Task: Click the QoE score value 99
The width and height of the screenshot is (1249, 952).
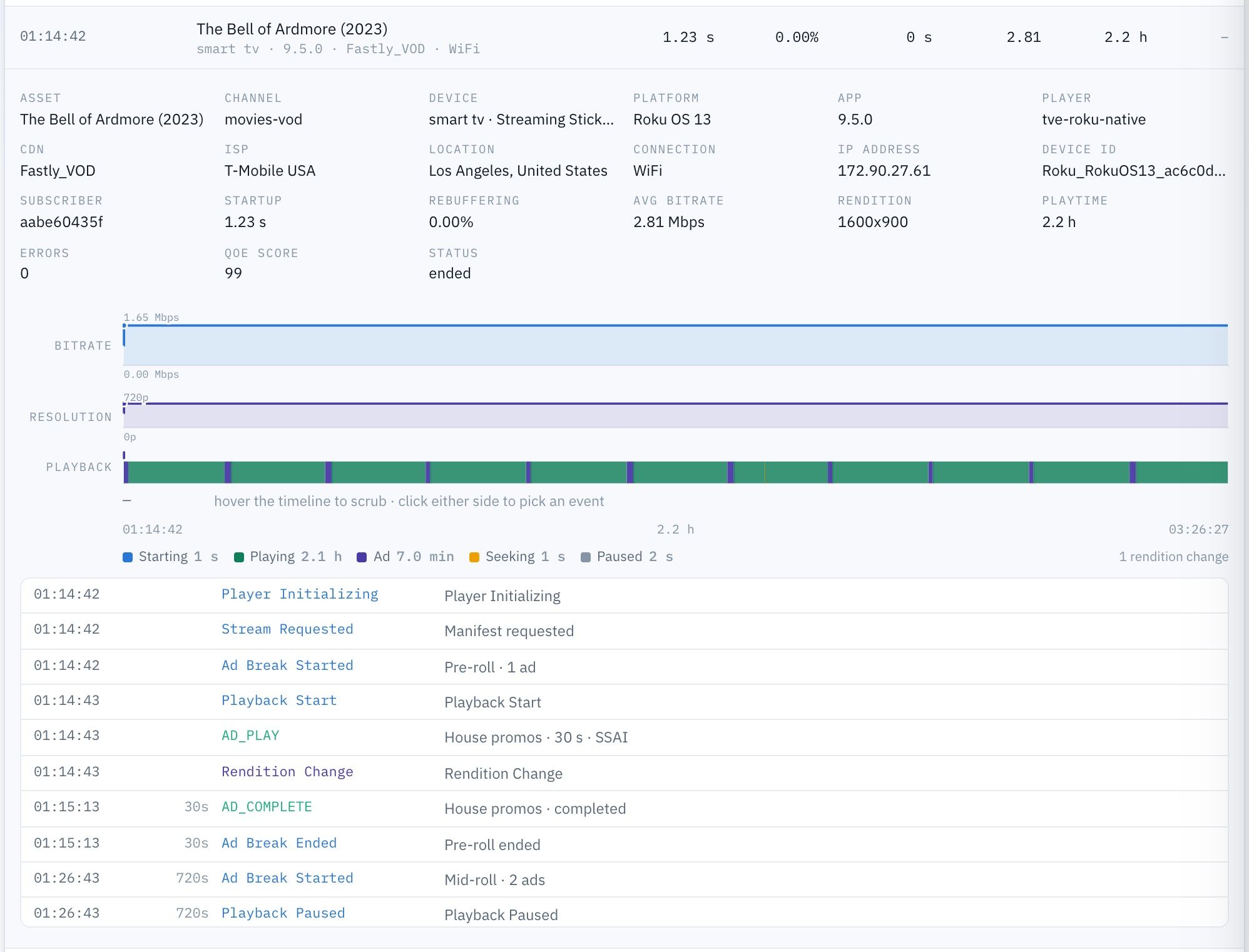Action: point(233,273)
